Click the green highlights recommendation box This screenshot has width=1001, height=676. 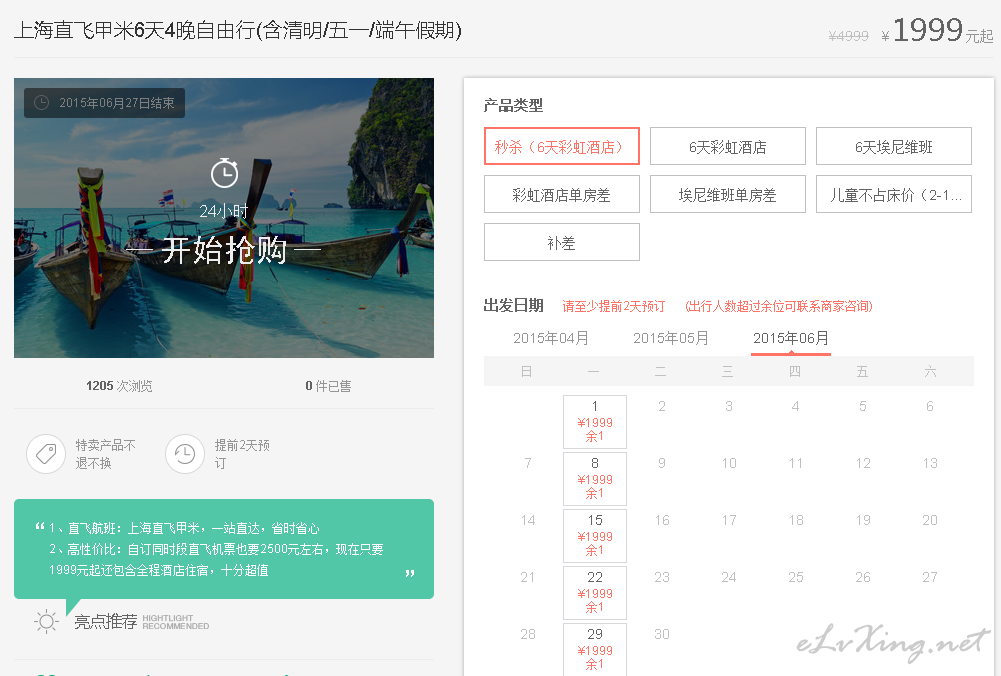click(224, 549)
